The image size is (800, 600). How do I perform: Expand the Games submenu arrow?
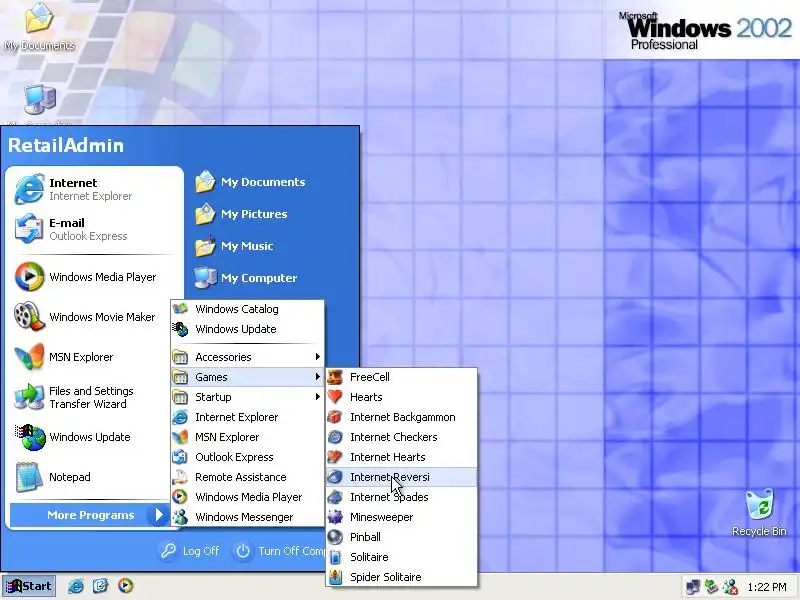[317, 377]
